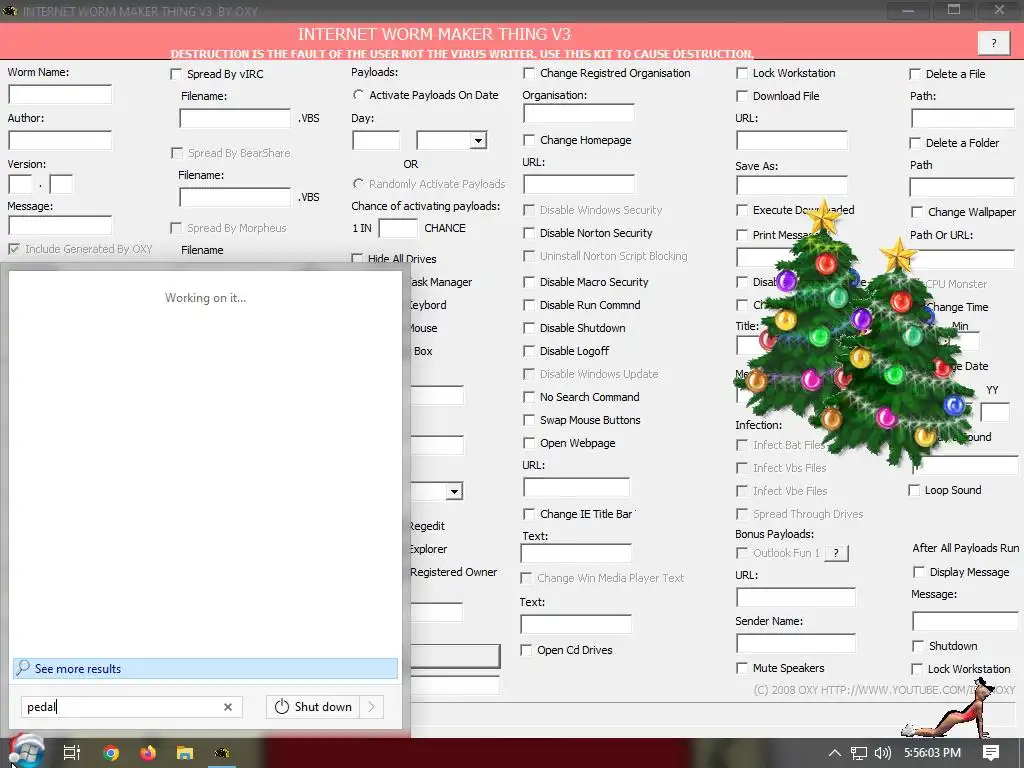
Task: Click the See more results magnifier
Action: click(x=23, y=668)
